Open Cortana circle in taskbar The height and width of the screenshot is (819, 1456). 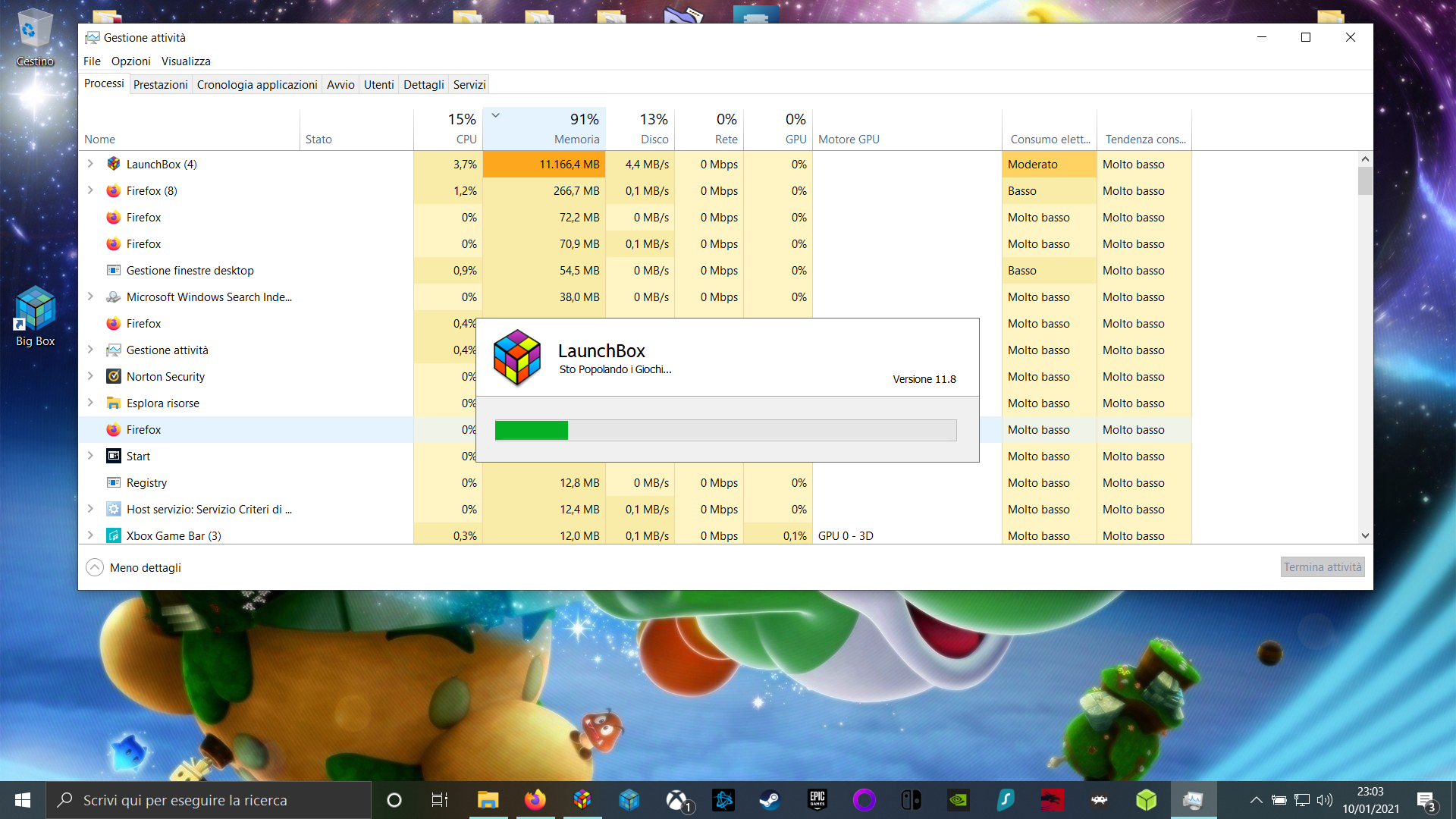394,800
